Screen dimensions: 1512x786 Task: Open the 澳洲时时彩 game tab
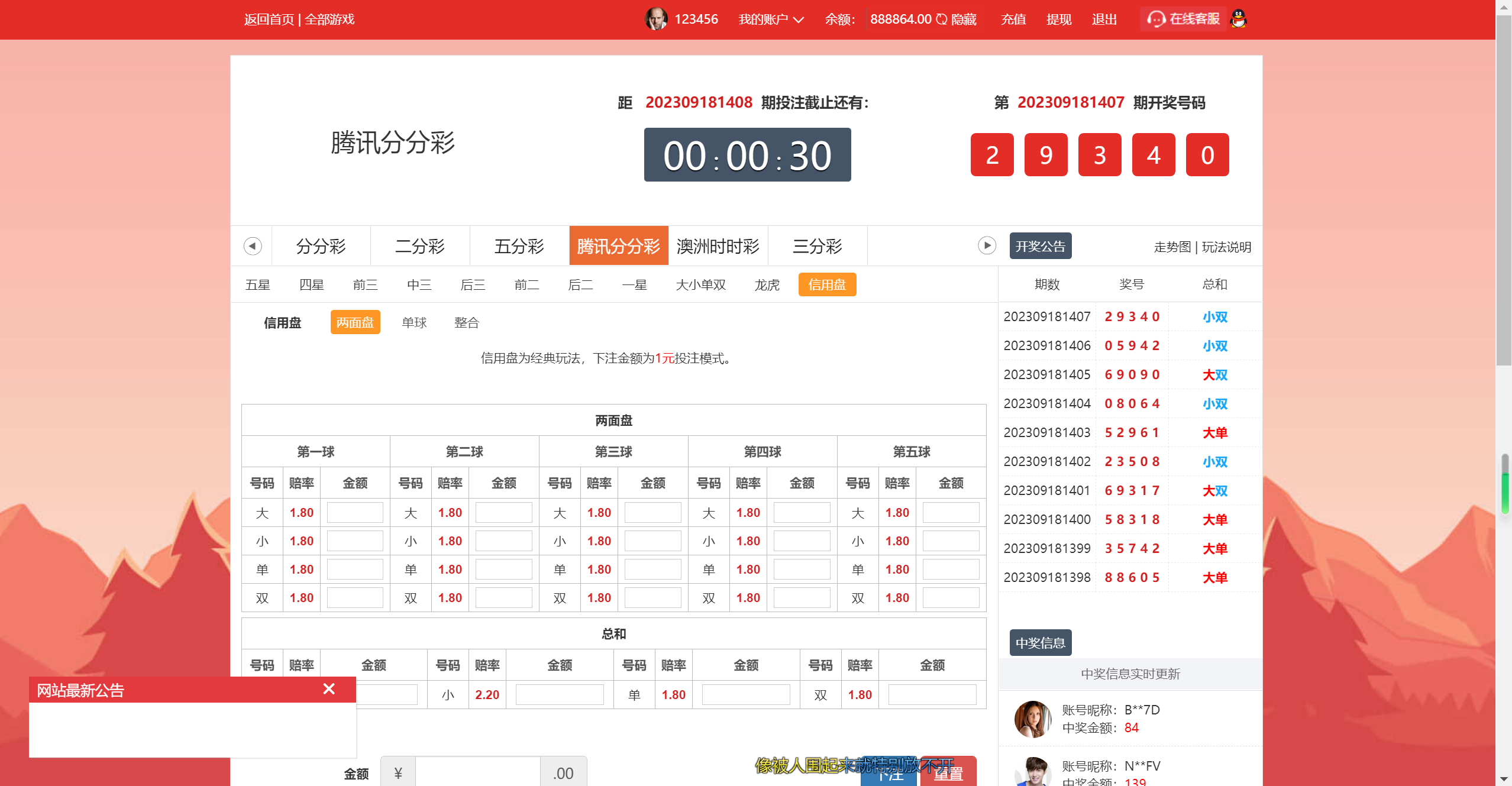[x=718, y=245]
